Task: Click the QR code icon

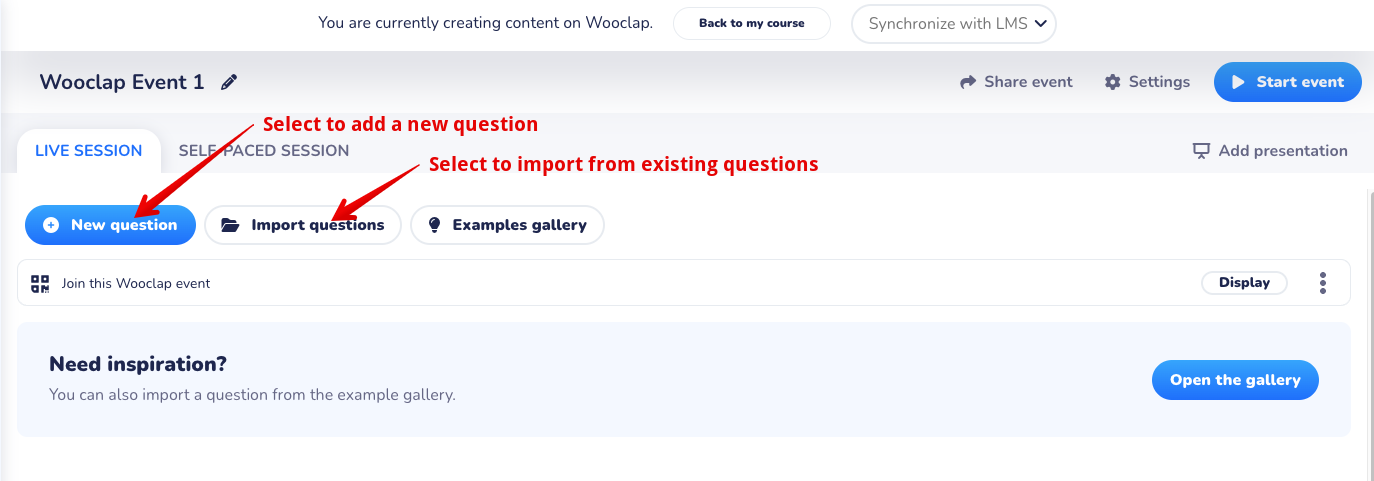Action: click(40, 283)
